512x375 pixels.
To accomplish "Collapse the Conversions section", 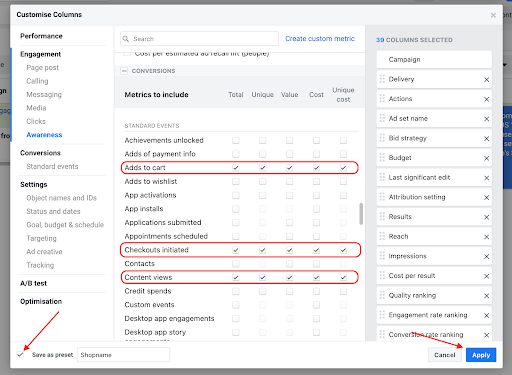I will (124, 71).
